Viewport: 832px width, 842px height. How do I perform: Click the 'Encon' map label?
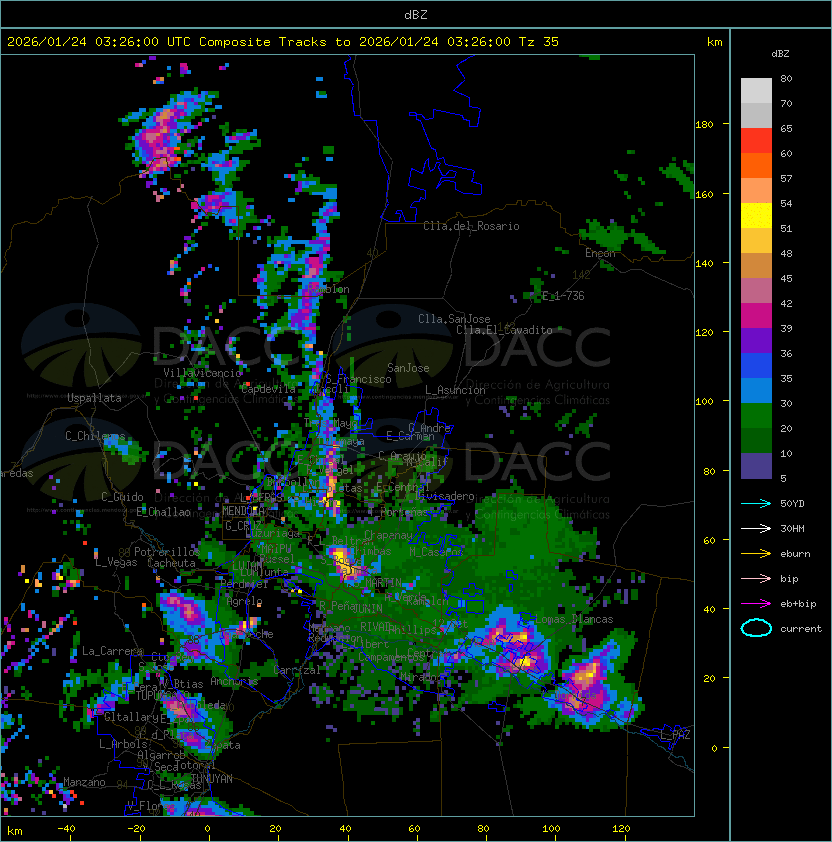(600, 253)
